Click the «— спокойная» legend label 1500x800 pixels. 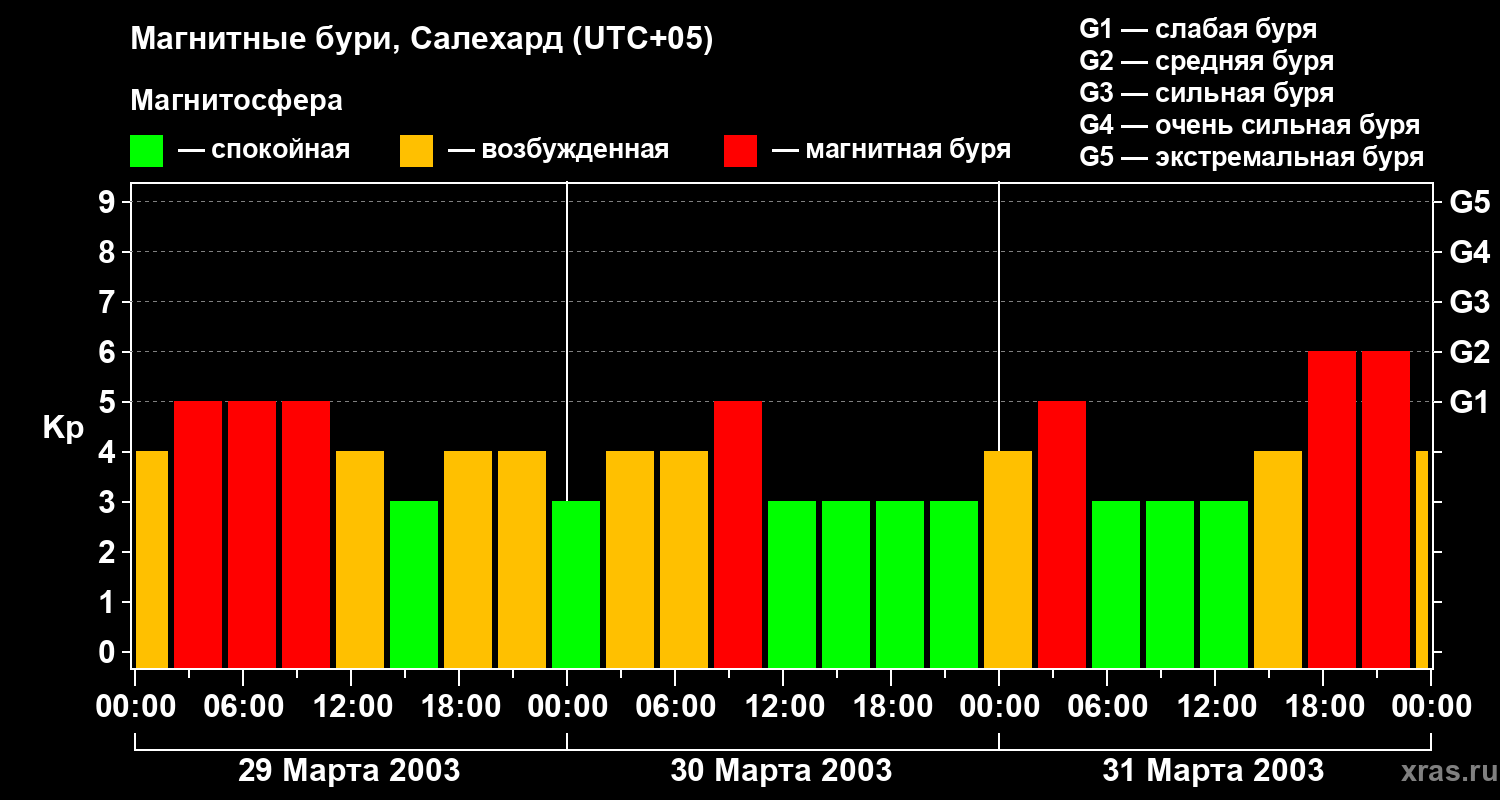[x=264, y=151]
